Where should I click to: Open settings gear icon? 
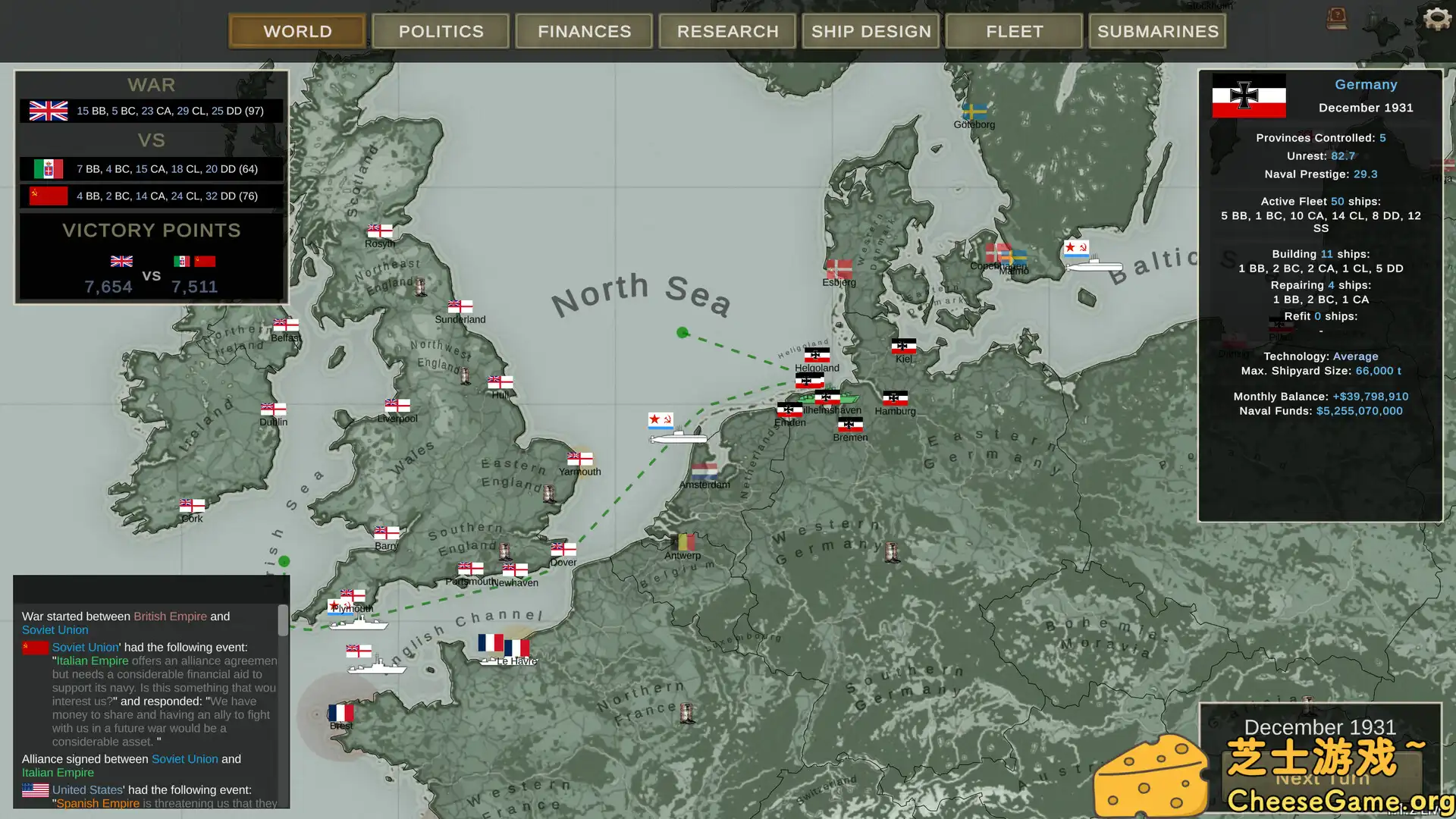click(x=1436, y=18)
